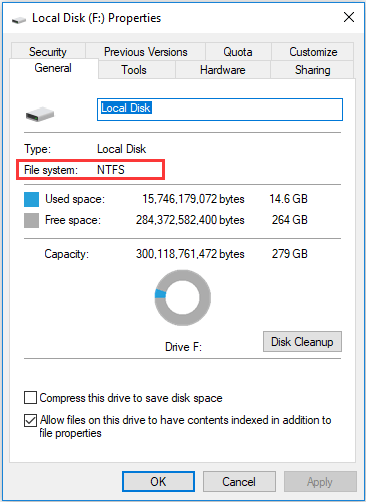Click the gray Free space color square
The width and height of the screenshot is (366, 502).
click(31, 220)
